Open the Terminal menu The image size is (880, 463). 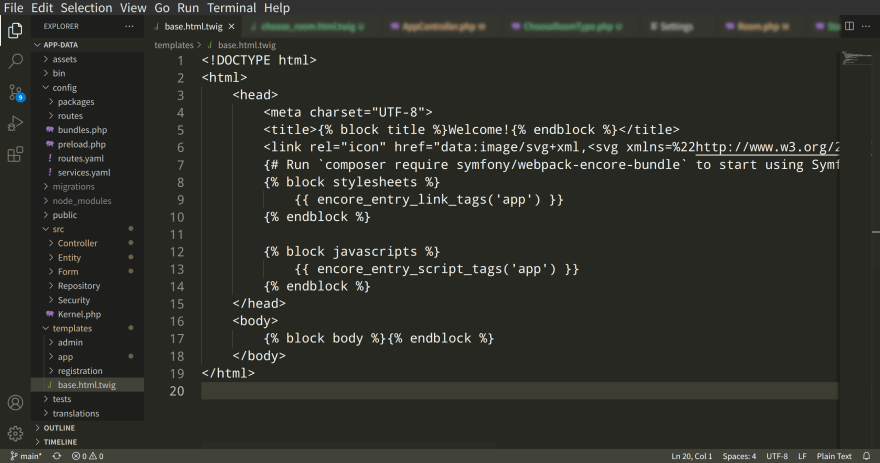[x=232, y=8]
